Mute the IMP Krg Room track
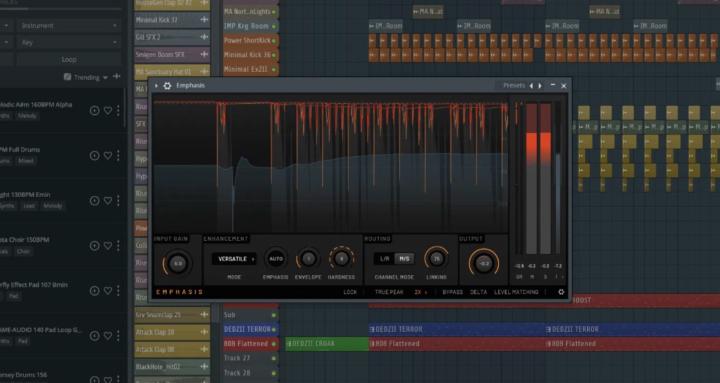 (x=274, y=27)
